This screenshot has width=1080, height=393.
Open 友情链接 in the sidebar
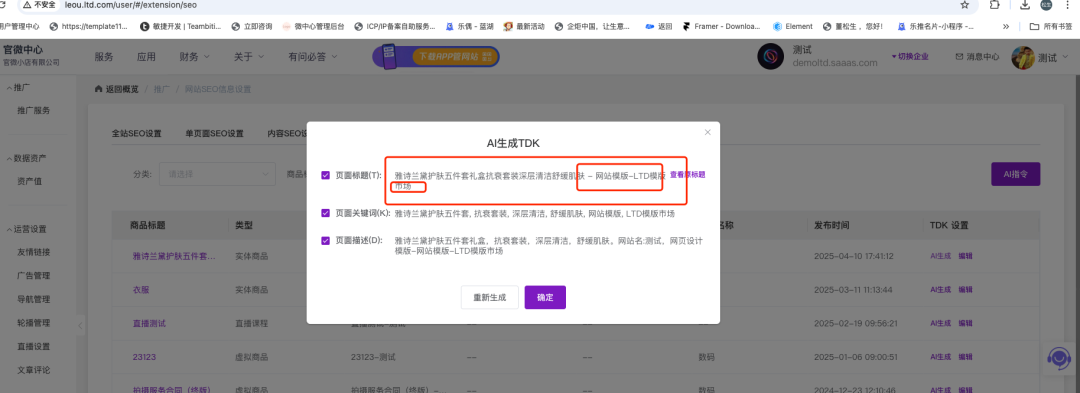coord(34,252)
